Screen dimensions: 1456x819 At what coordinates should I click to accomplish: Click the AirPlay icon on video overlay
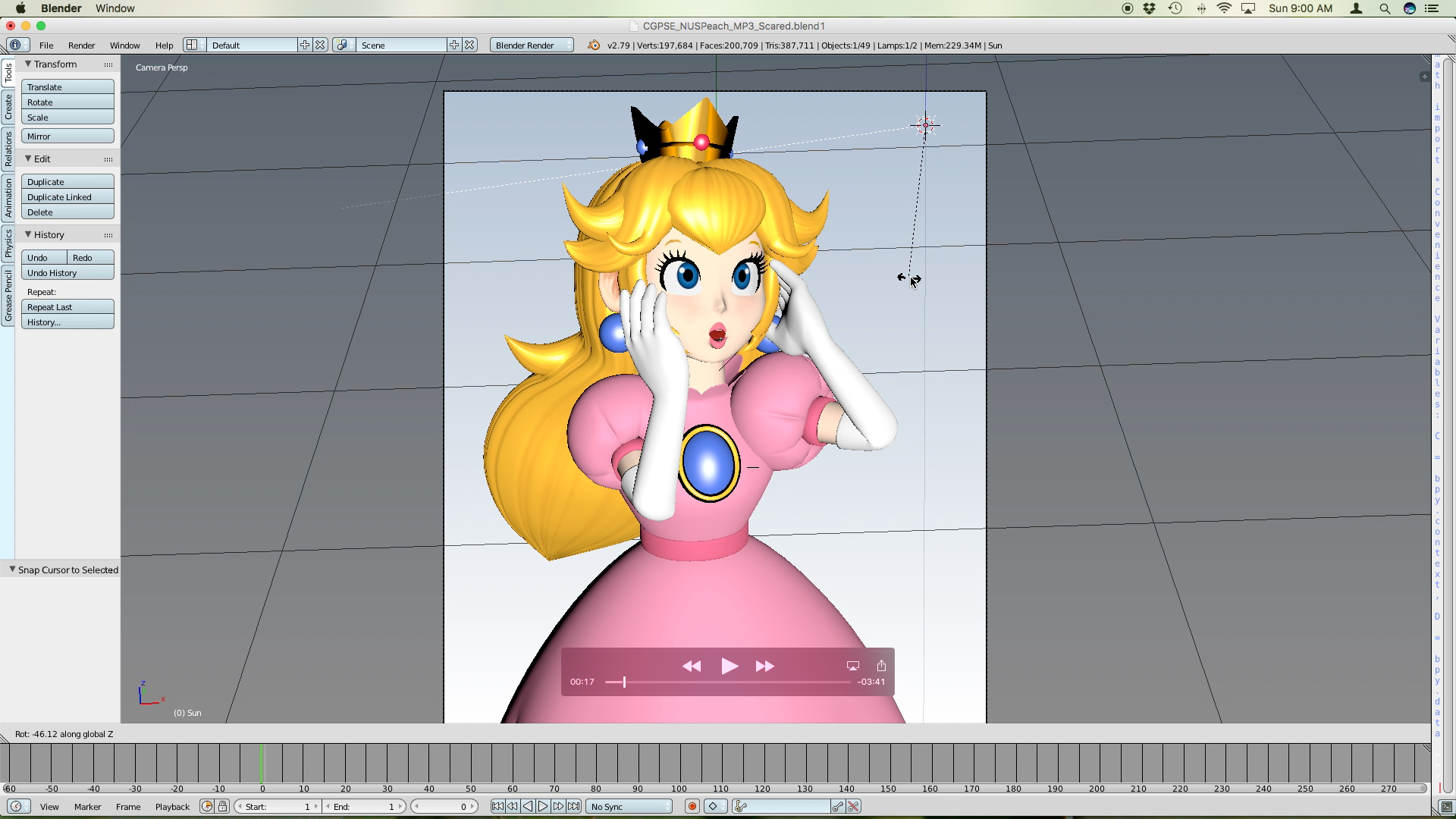point(853,666)
